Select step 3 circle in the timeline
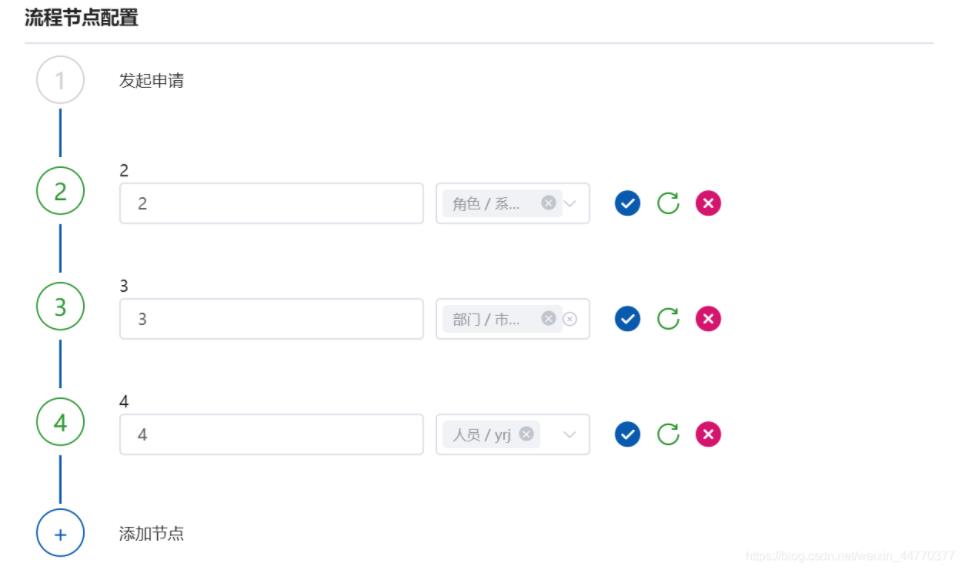The height and width of the screenshot is (575, 978). [60, 306]
